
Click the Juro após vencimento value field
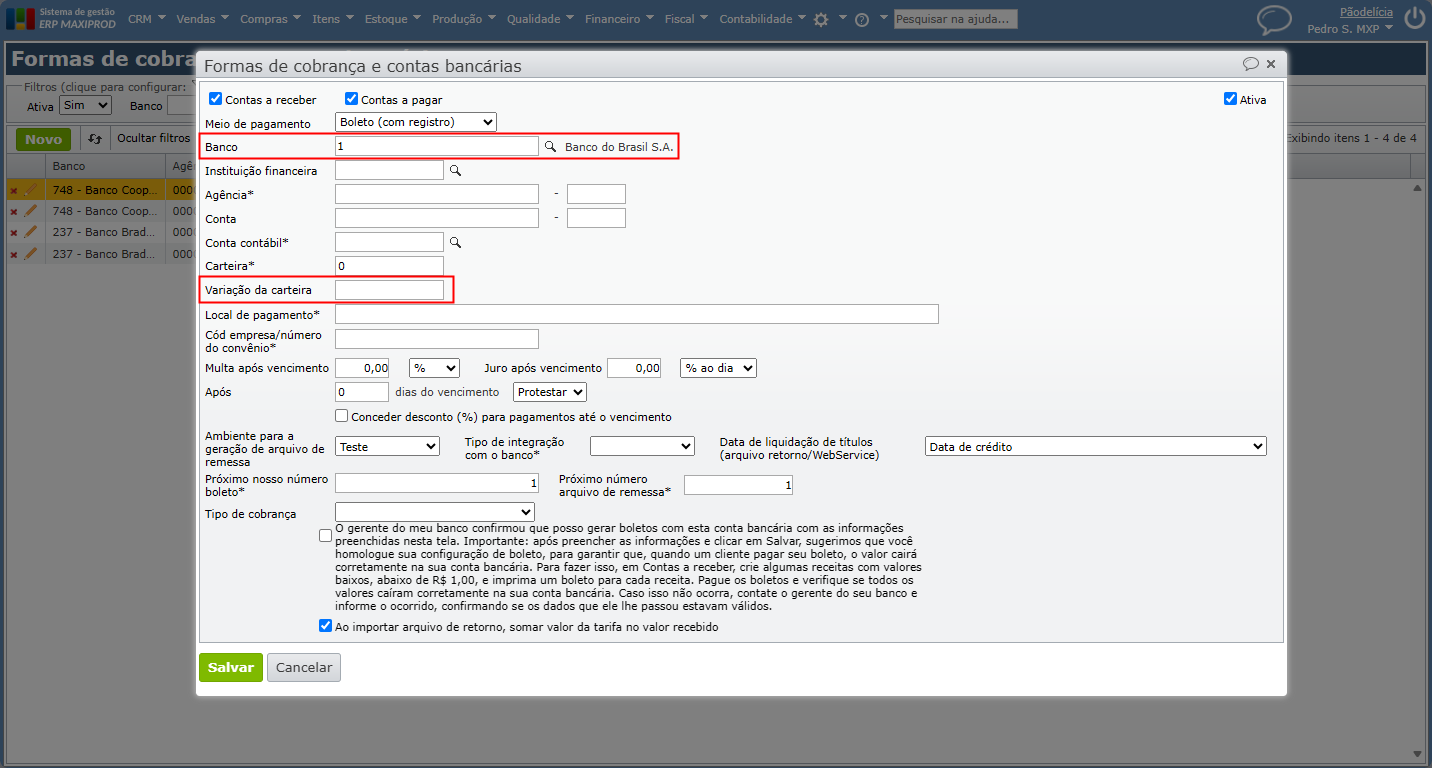click(634, 368)
